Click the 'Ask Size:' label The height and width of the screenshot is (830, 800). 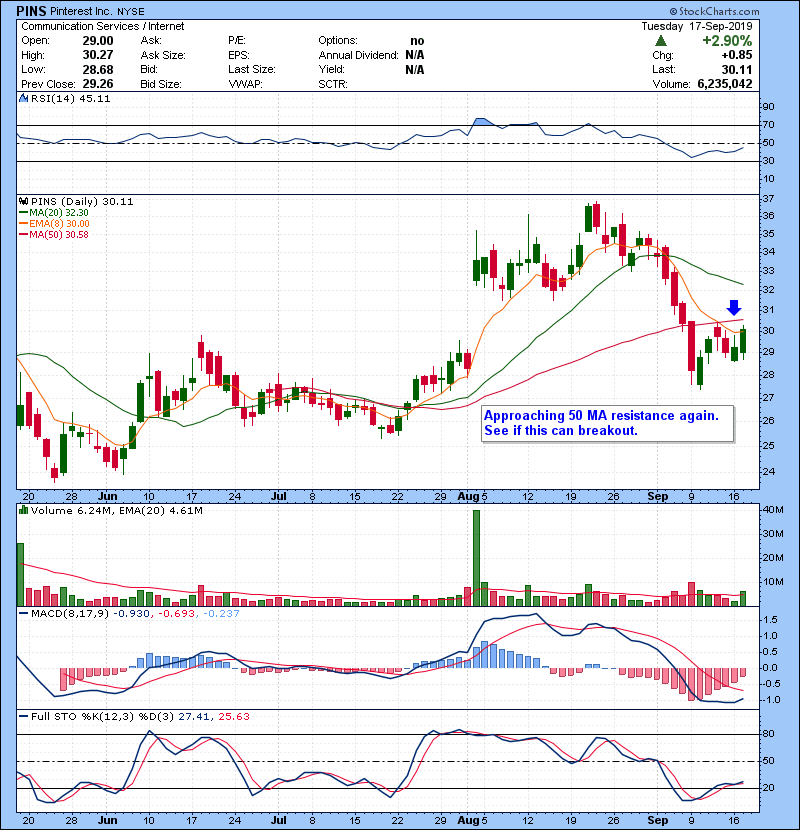(163, 55)
